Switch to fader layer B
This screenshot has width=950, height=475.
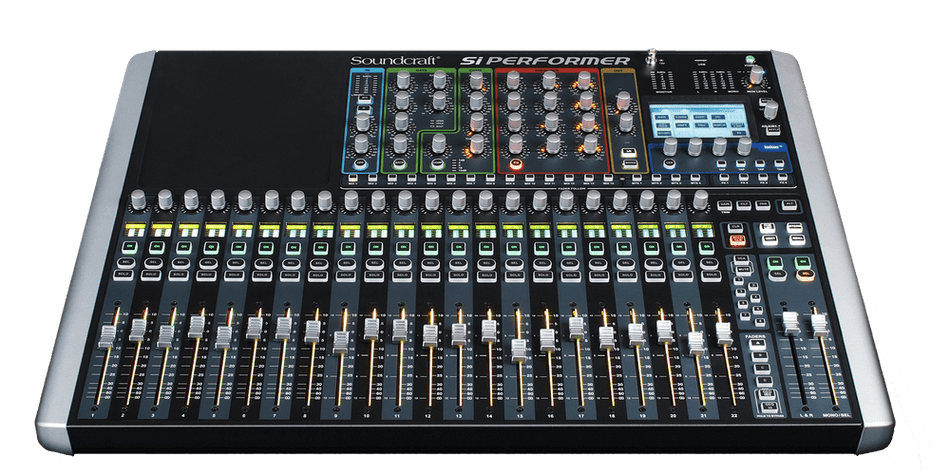tap(761, 356)
